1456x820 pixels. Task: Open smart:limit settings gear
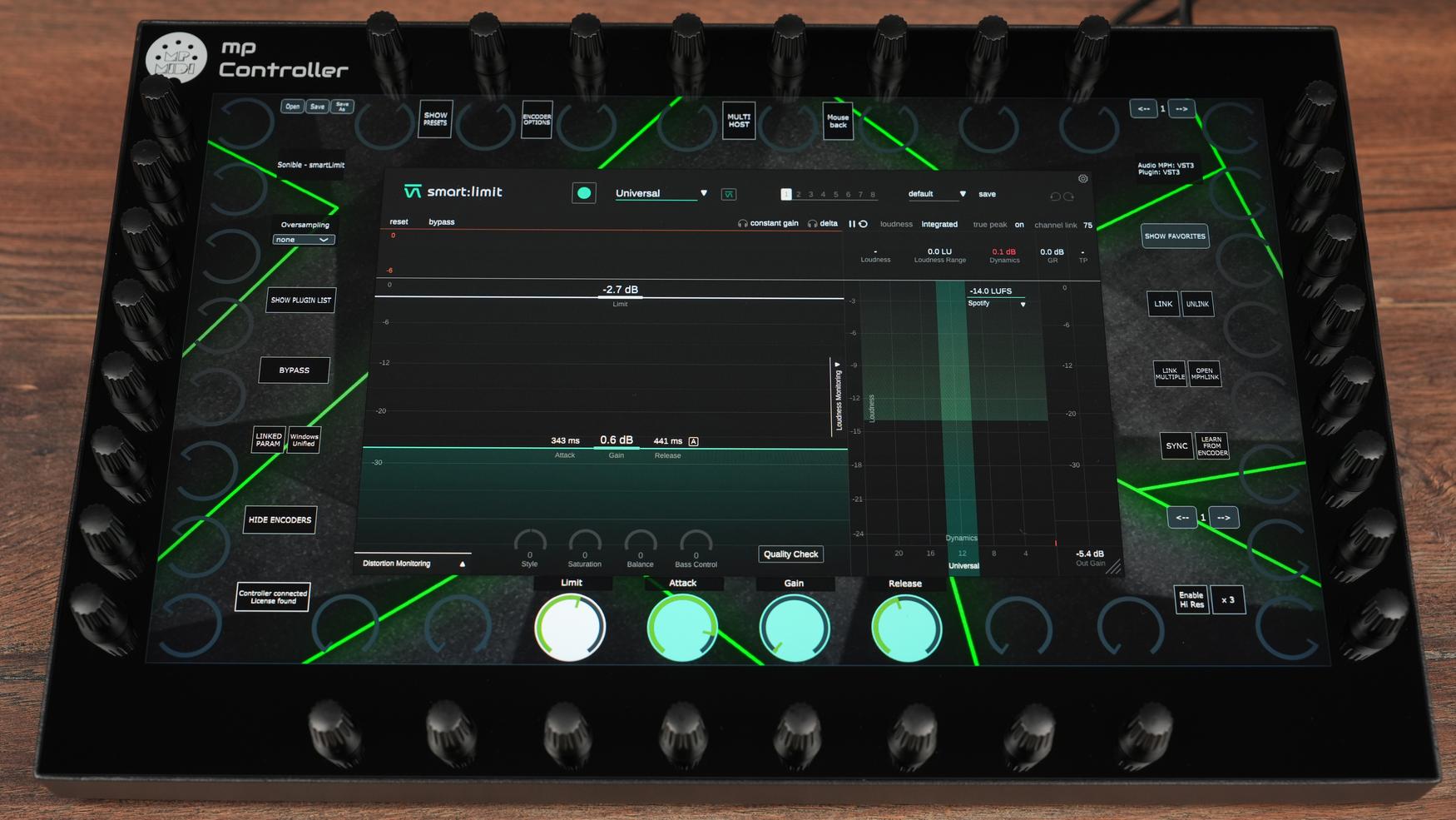pyautogui.click(x=1082, y=178)
